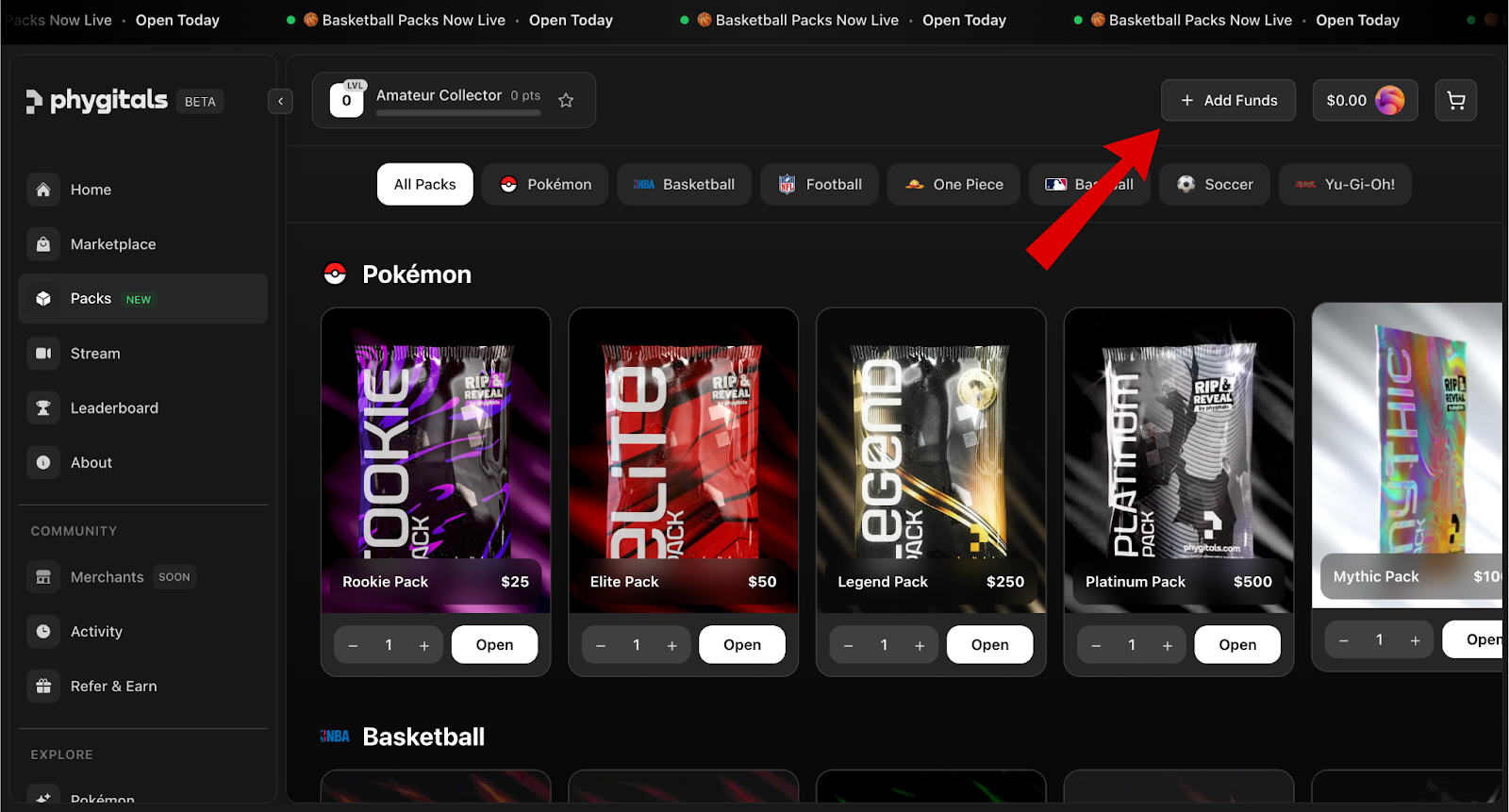This screenshot has height=812, width=1509.
Task: Click the profile avatar next to $0.00
Action: tap(1390, 100)
